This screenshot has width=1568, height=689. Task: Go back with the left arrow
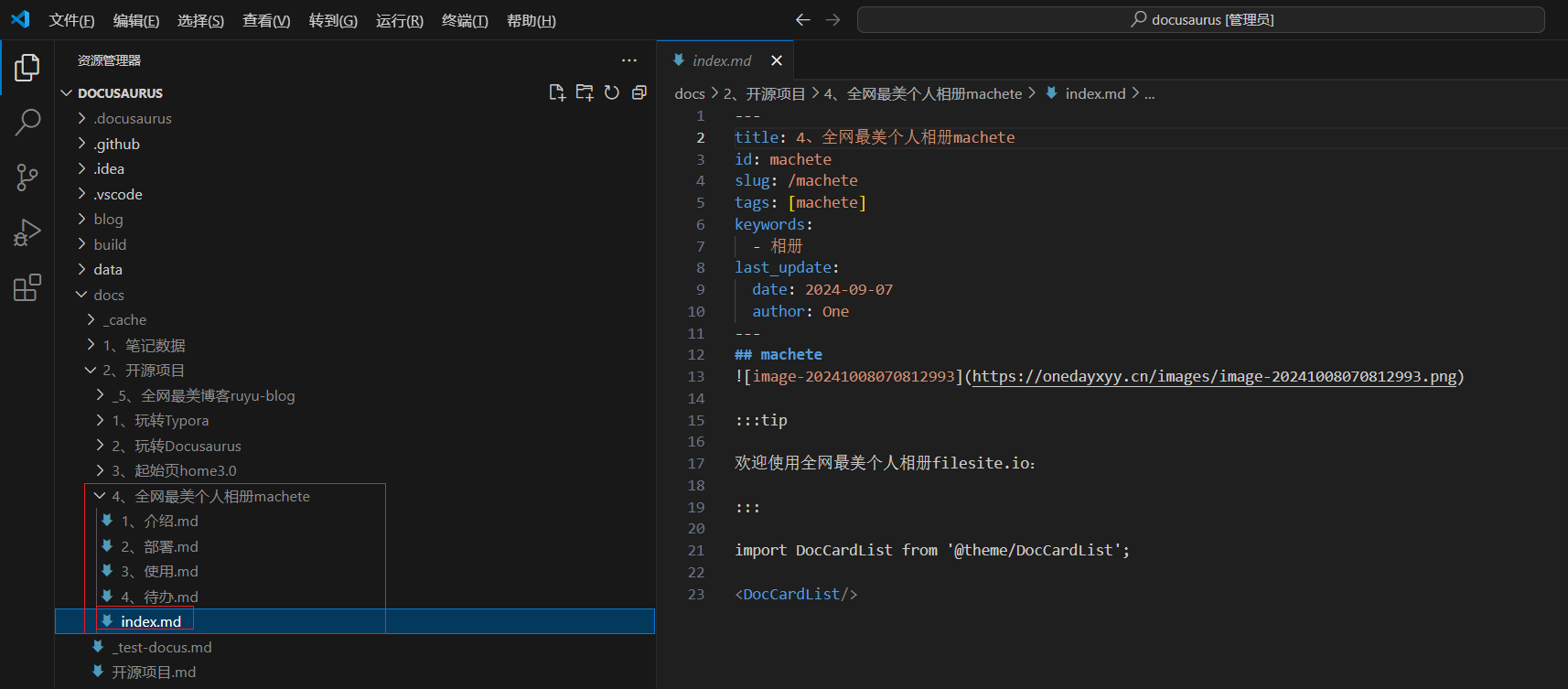point(802,19)
